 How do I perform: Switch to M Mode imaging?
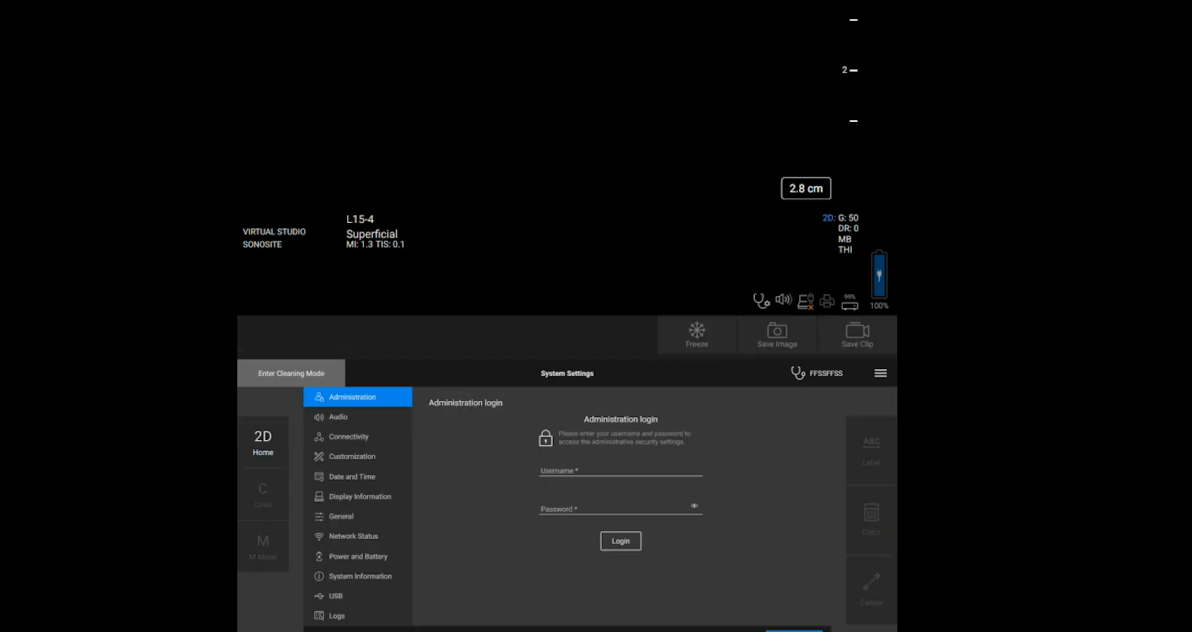click(x=263, y=547)
